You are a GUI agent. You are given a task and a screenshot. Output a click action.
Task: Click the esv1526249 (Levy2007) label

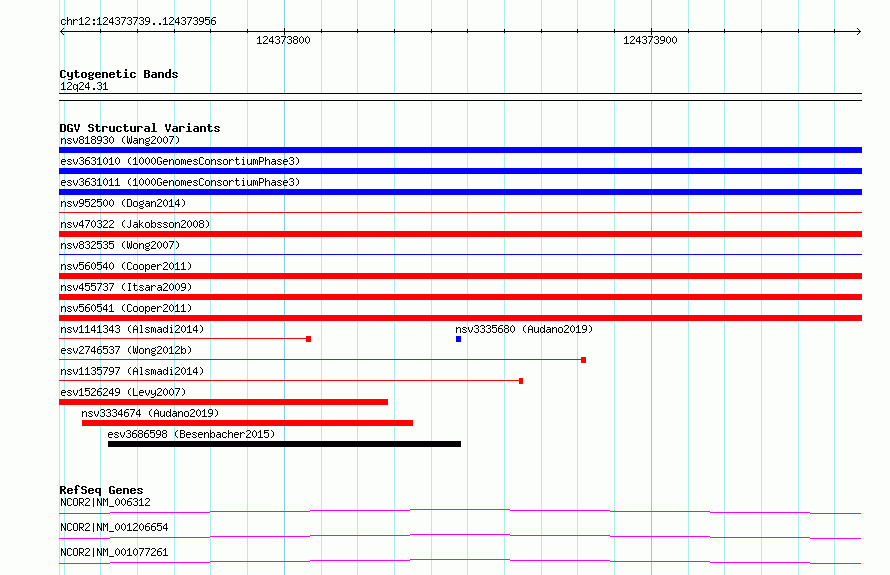[x=123, y=392]
